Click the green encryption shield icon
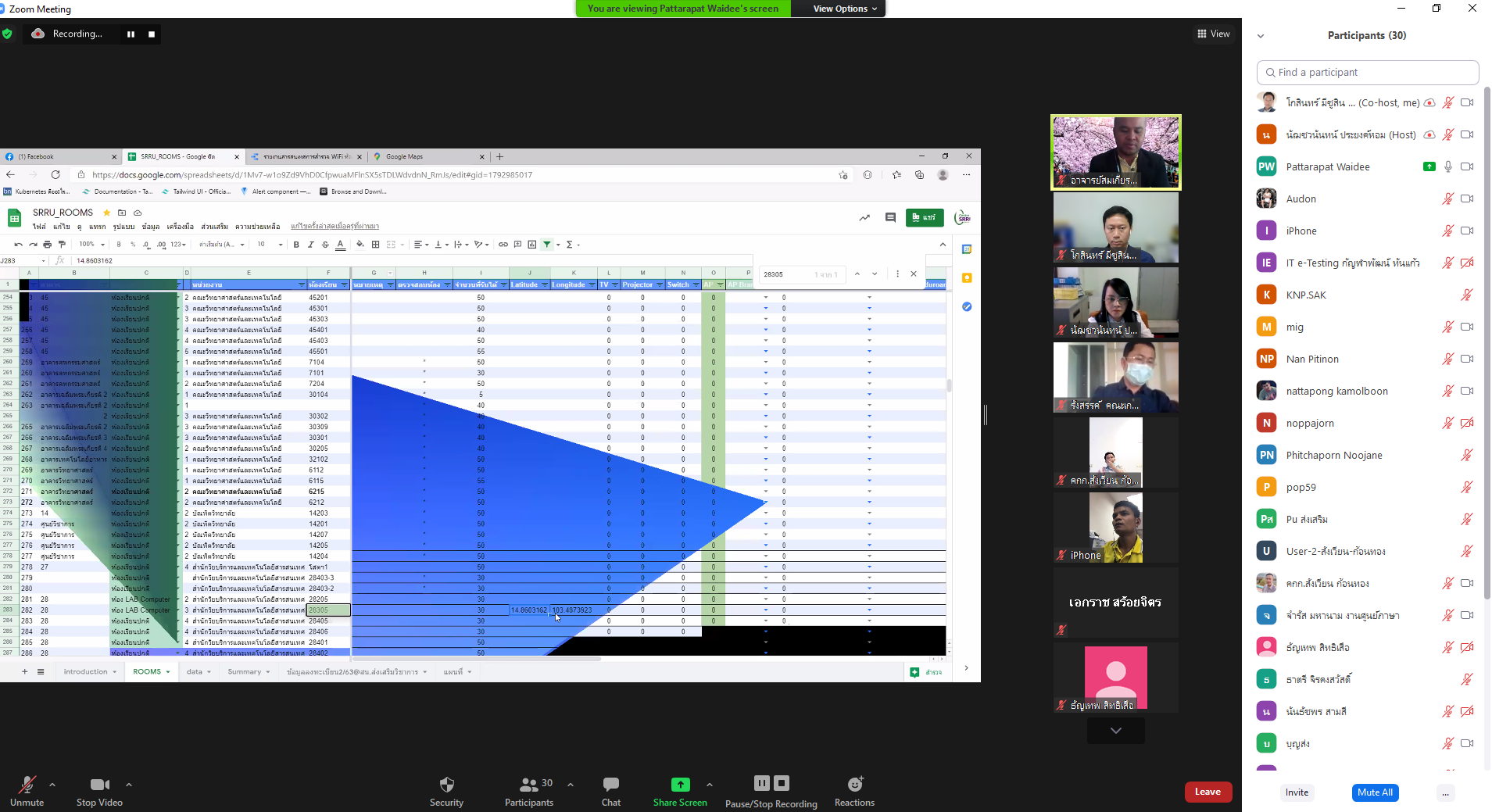This screenshot has width=1492, height=812. click(x=8, y=34)
